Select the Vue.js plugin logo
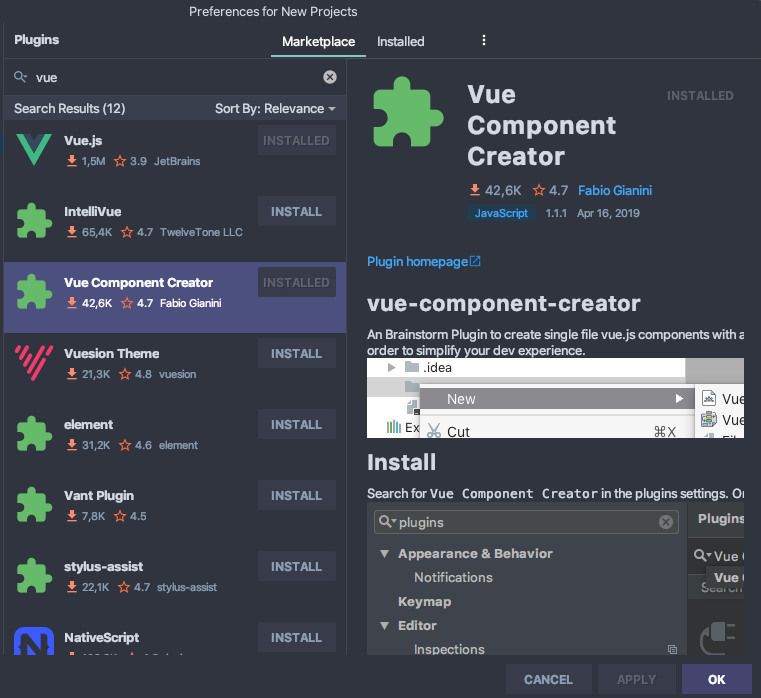761x698 pixels. tap(33, 150)
